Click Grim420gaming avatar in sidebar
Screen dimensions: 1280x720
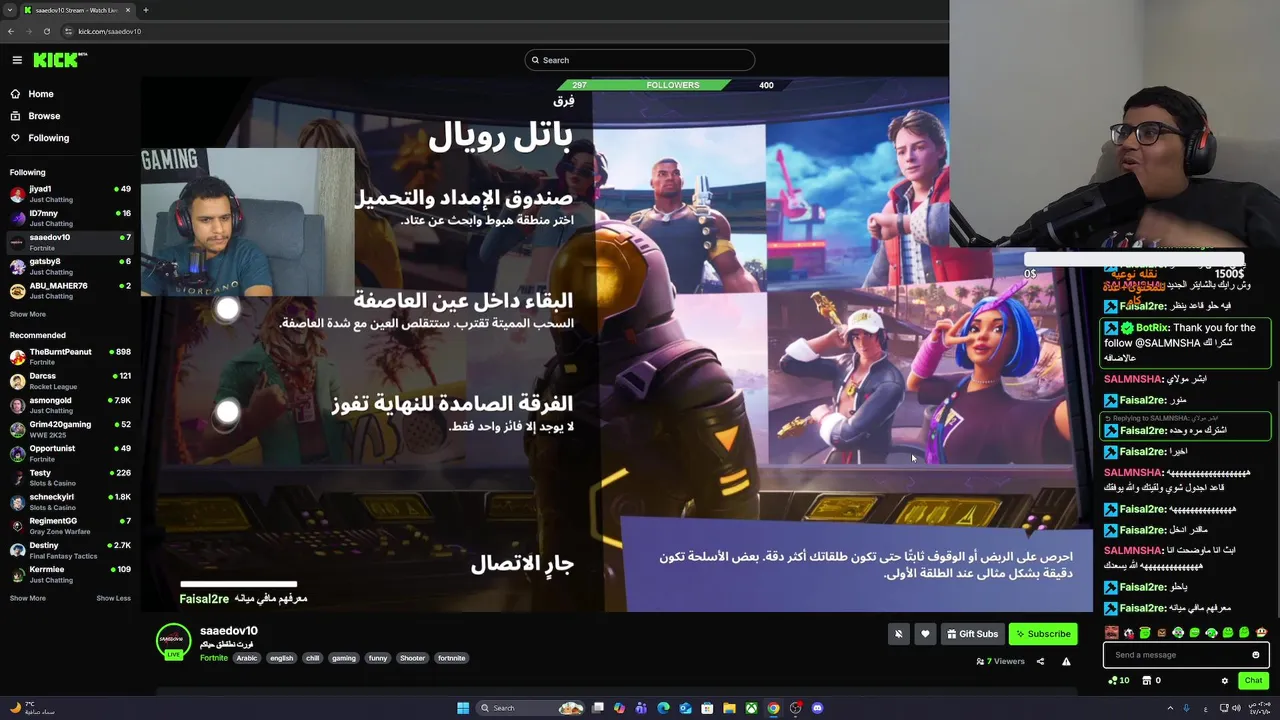[17, 429]
